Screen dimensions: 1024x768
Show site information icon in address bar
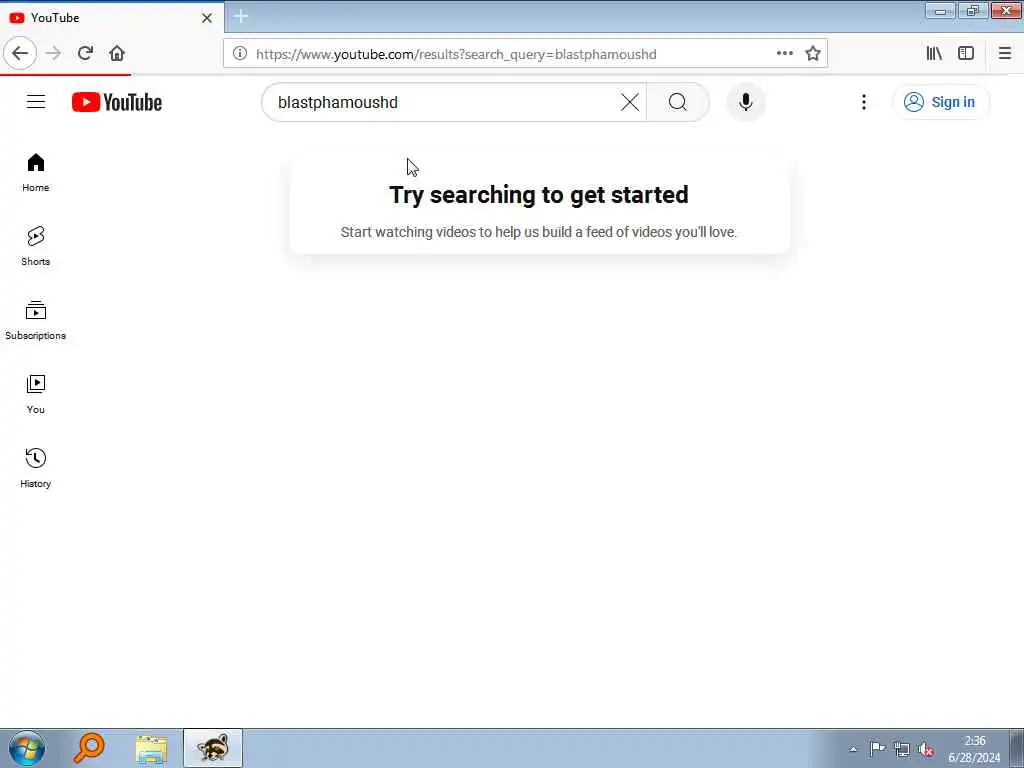(240, 54)
